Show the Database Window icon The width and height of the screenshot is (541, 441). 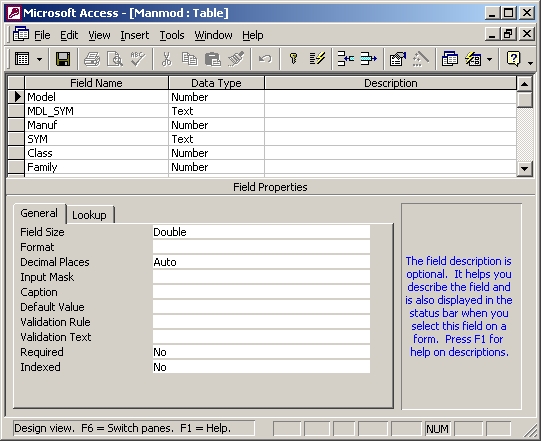tap(450, 59)
